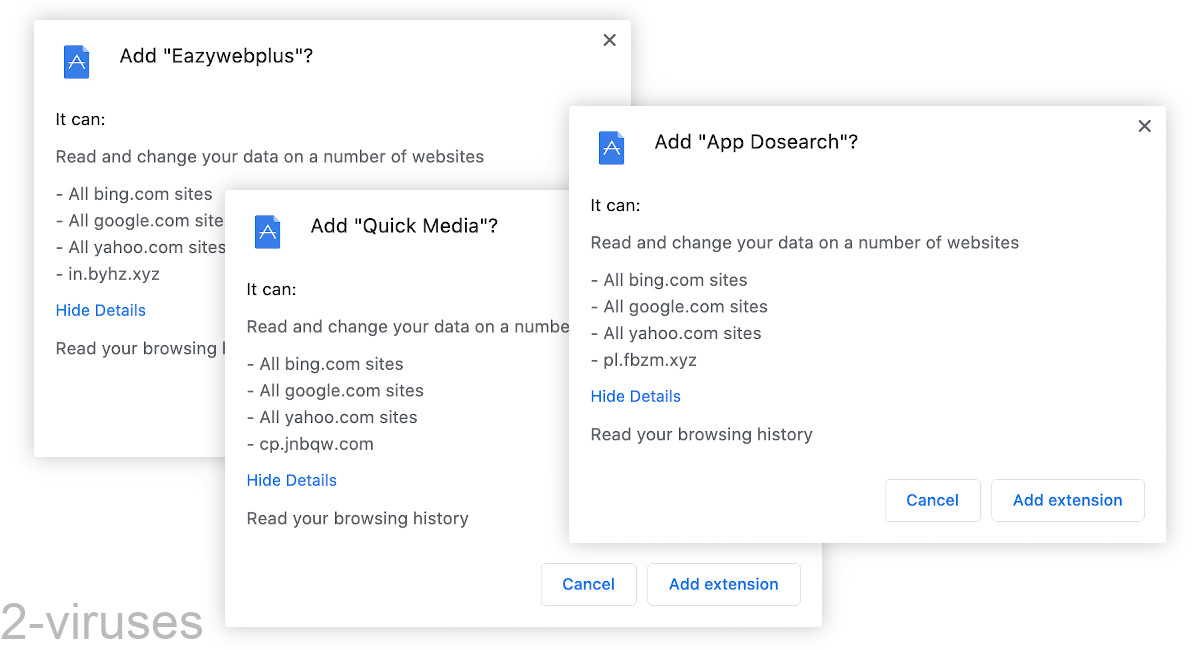Add the Quick Media extension
The width and height of the screenshot is (1200, 650).
coord(723,584)
